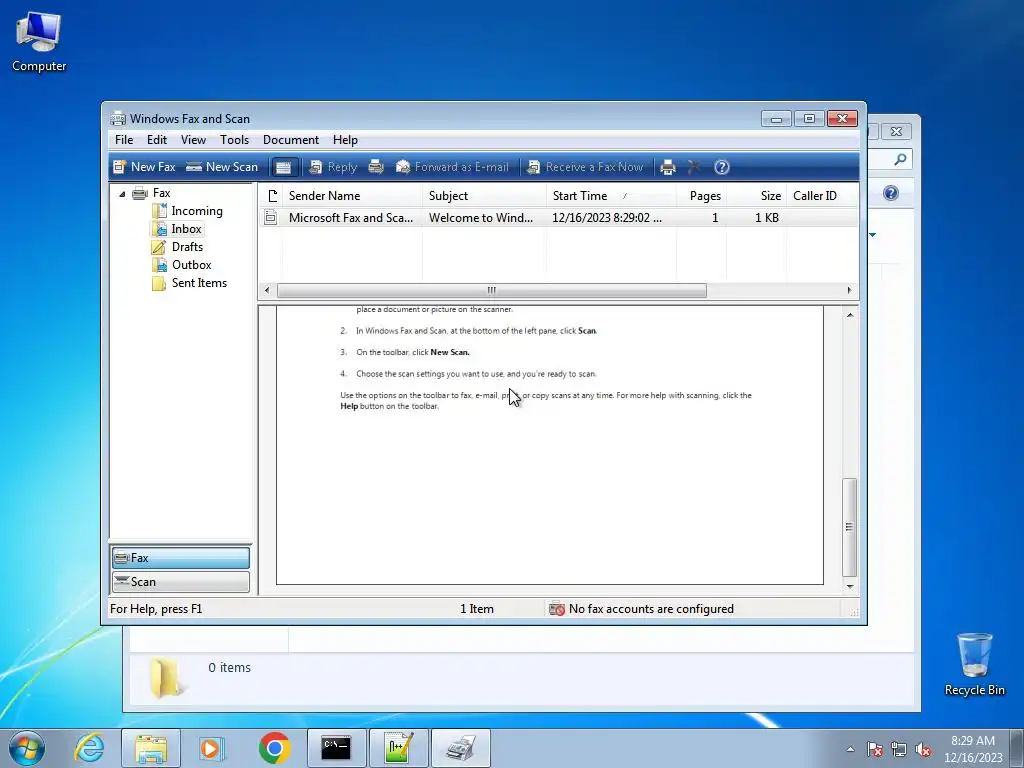Viewport: 1024px width, 768px height.
Task: Start a New Scan from the toolbar
Action: pyautogui.click(x=222, y=167)
